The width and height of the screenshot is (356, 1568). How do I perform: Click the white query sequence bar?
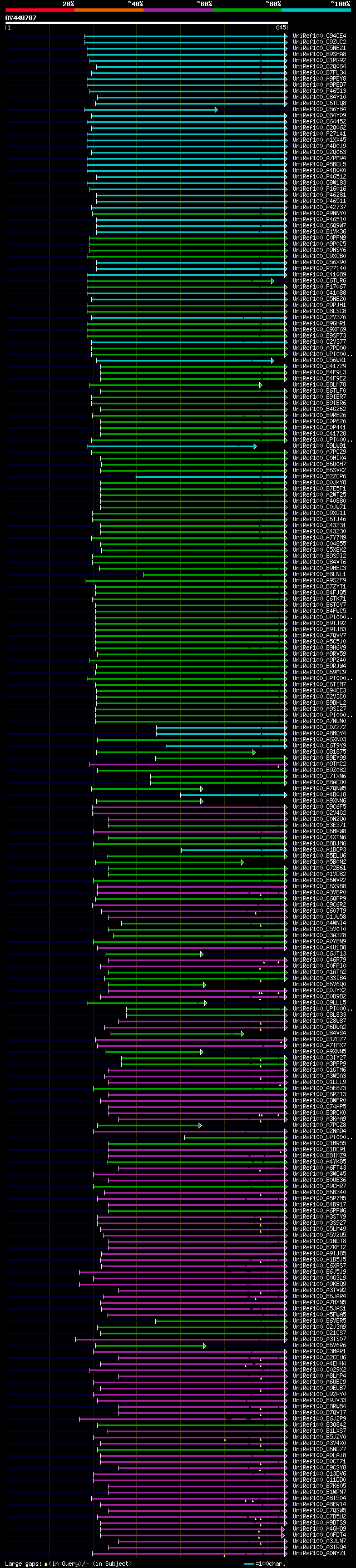click(x=146, y=23)
